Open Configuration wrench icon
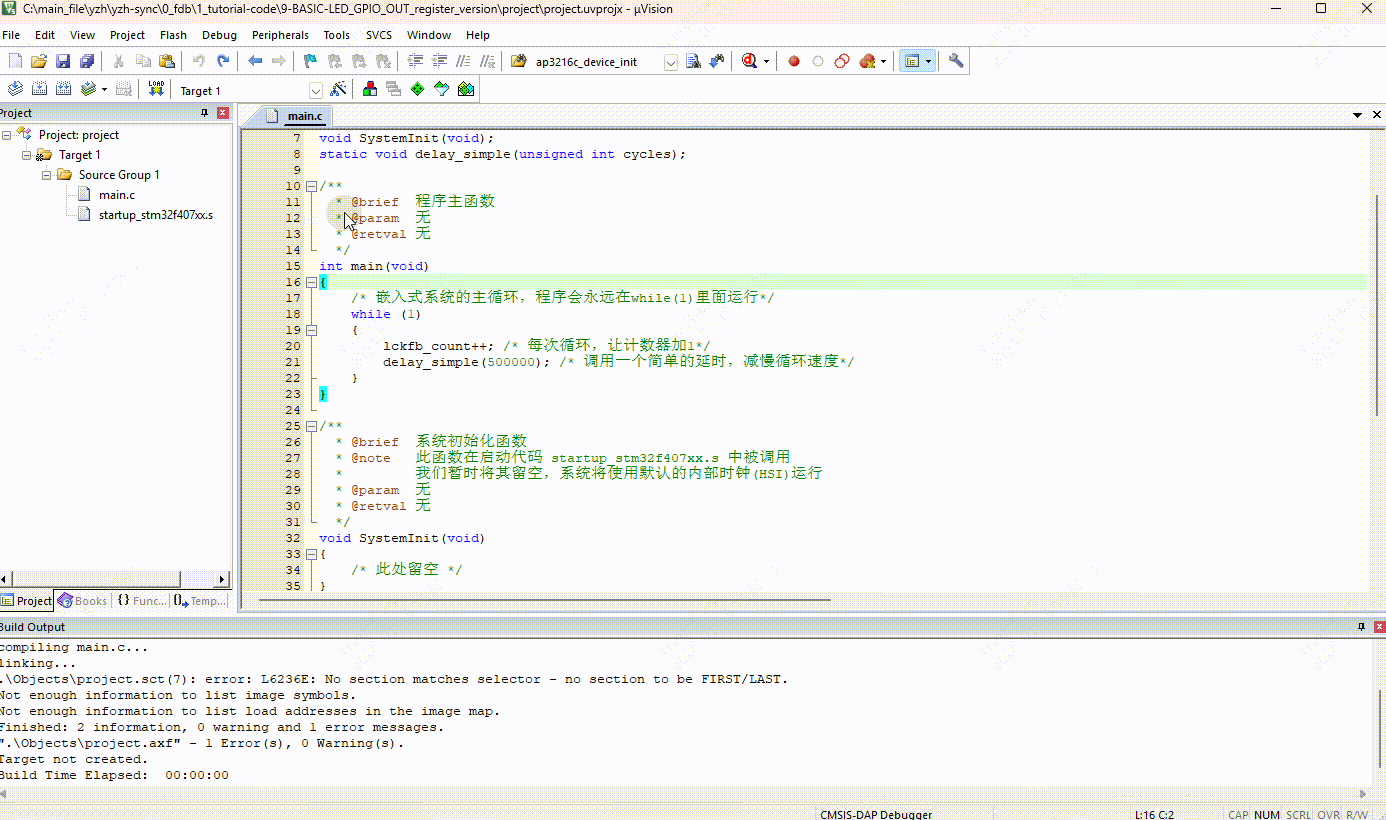1386x820 pixels. point(956,61)
